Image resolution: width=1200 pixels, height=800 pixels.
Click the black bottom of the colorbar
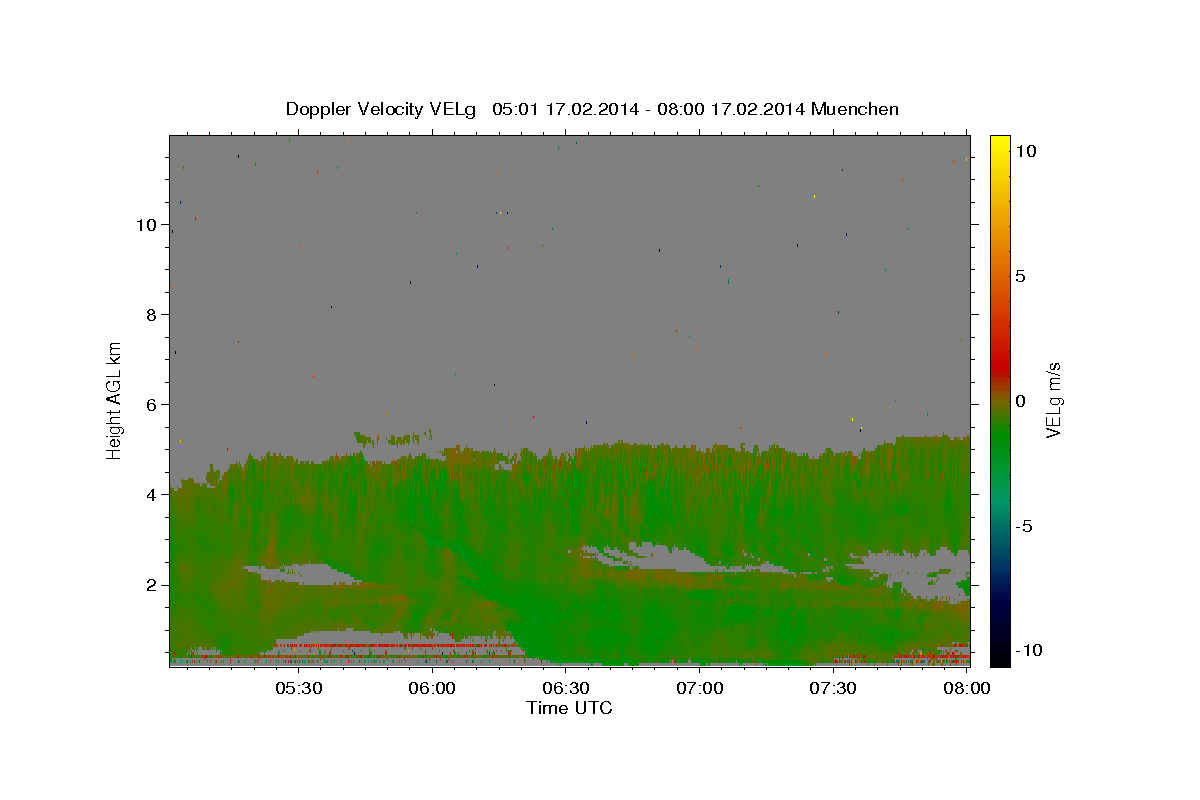point(999,657)
